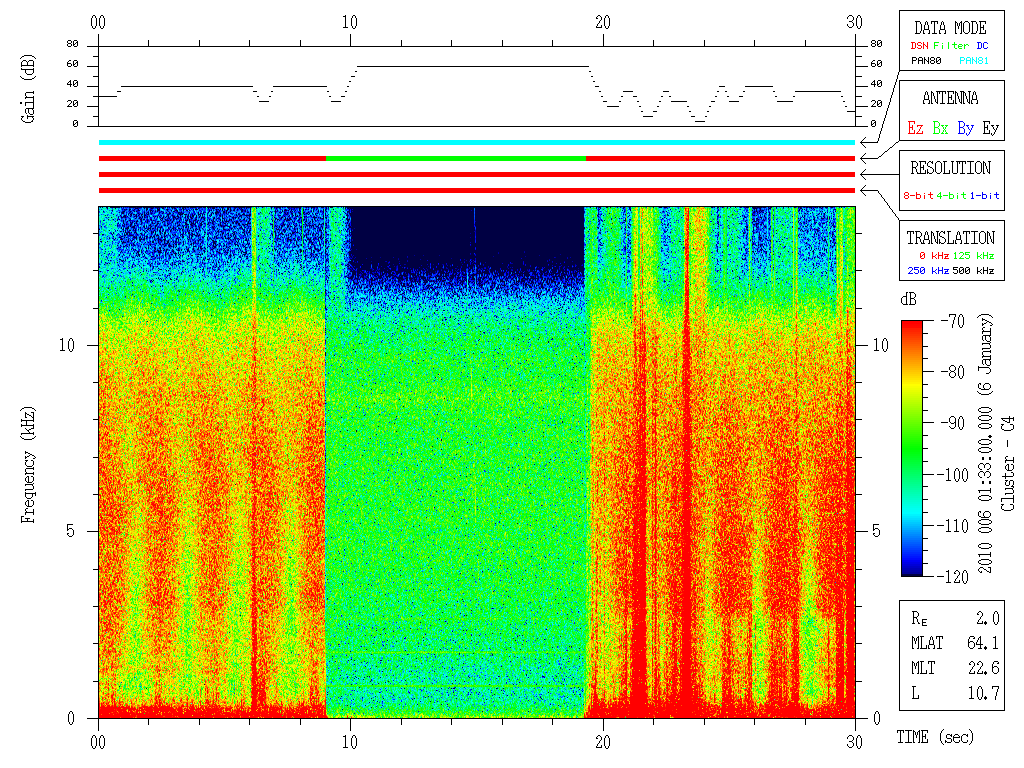
Task: Click the black Ey antenna label
Action: point(990,128)
